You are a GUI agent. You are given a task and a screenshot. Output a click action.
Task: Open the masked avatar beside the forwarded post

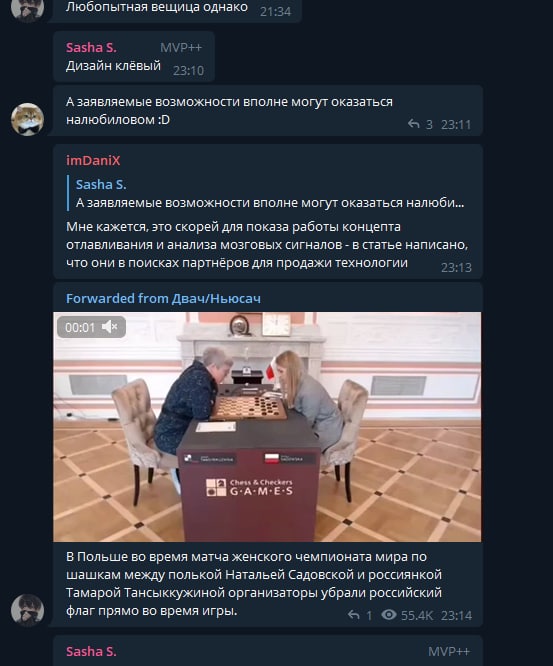(28, 610)
